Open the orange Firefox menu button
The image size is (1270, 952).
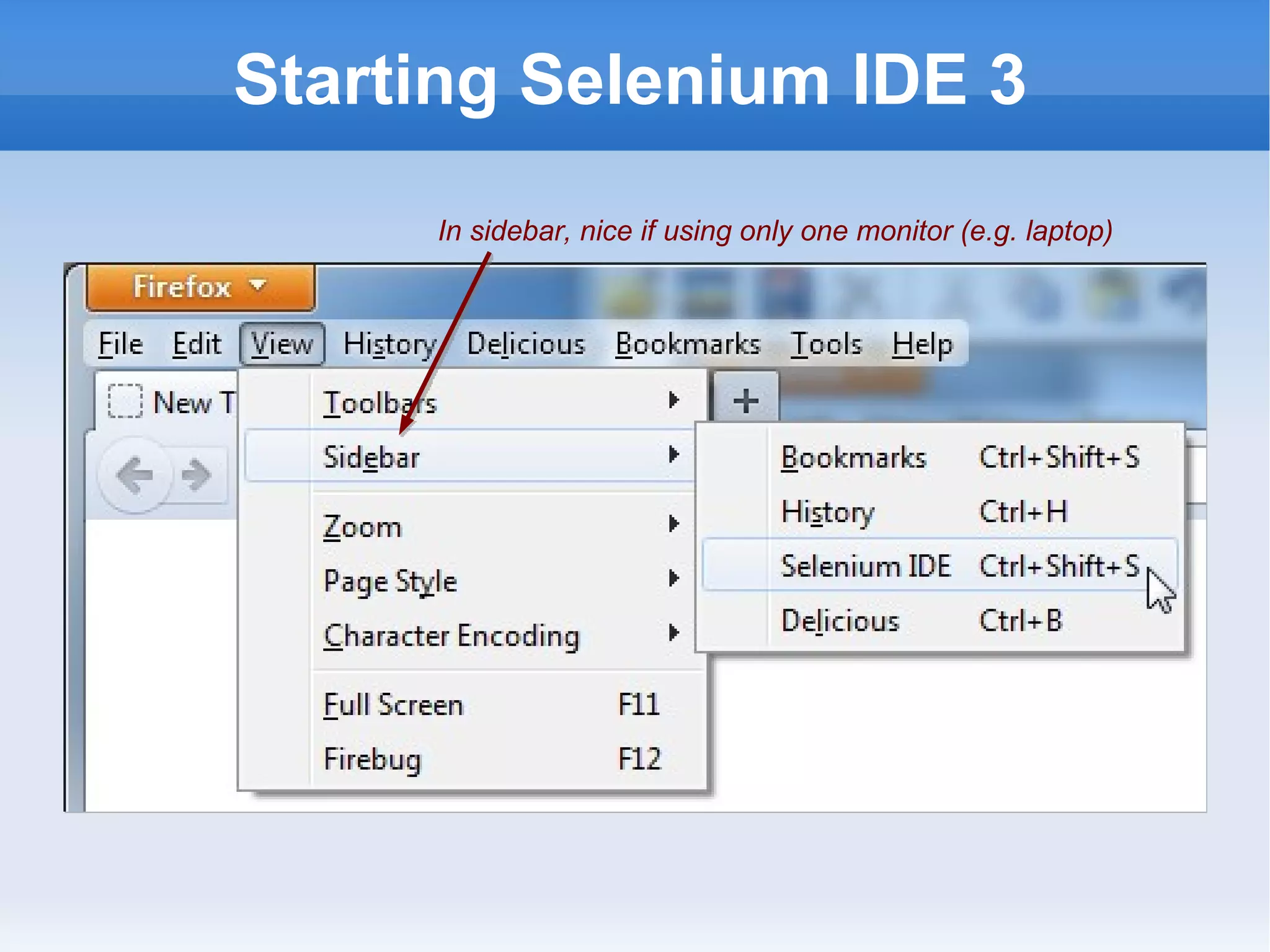[x=200, y=287]
